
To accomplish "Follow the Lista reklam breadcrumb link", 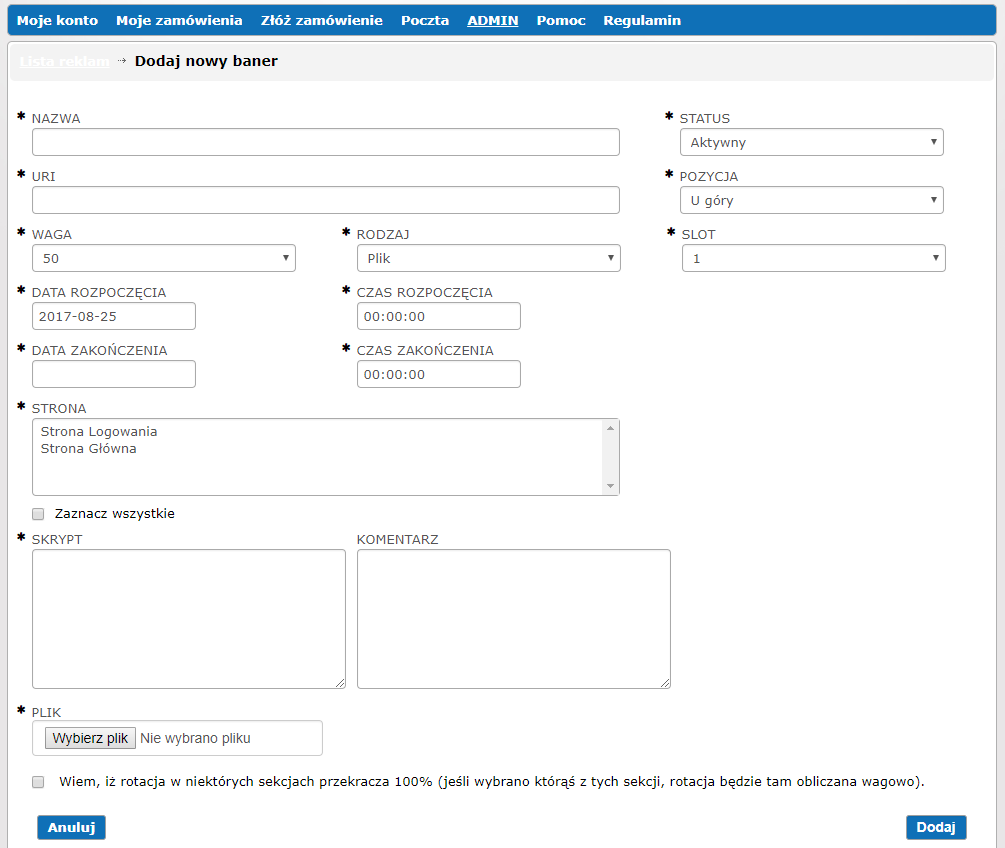I will click(64, 61).
